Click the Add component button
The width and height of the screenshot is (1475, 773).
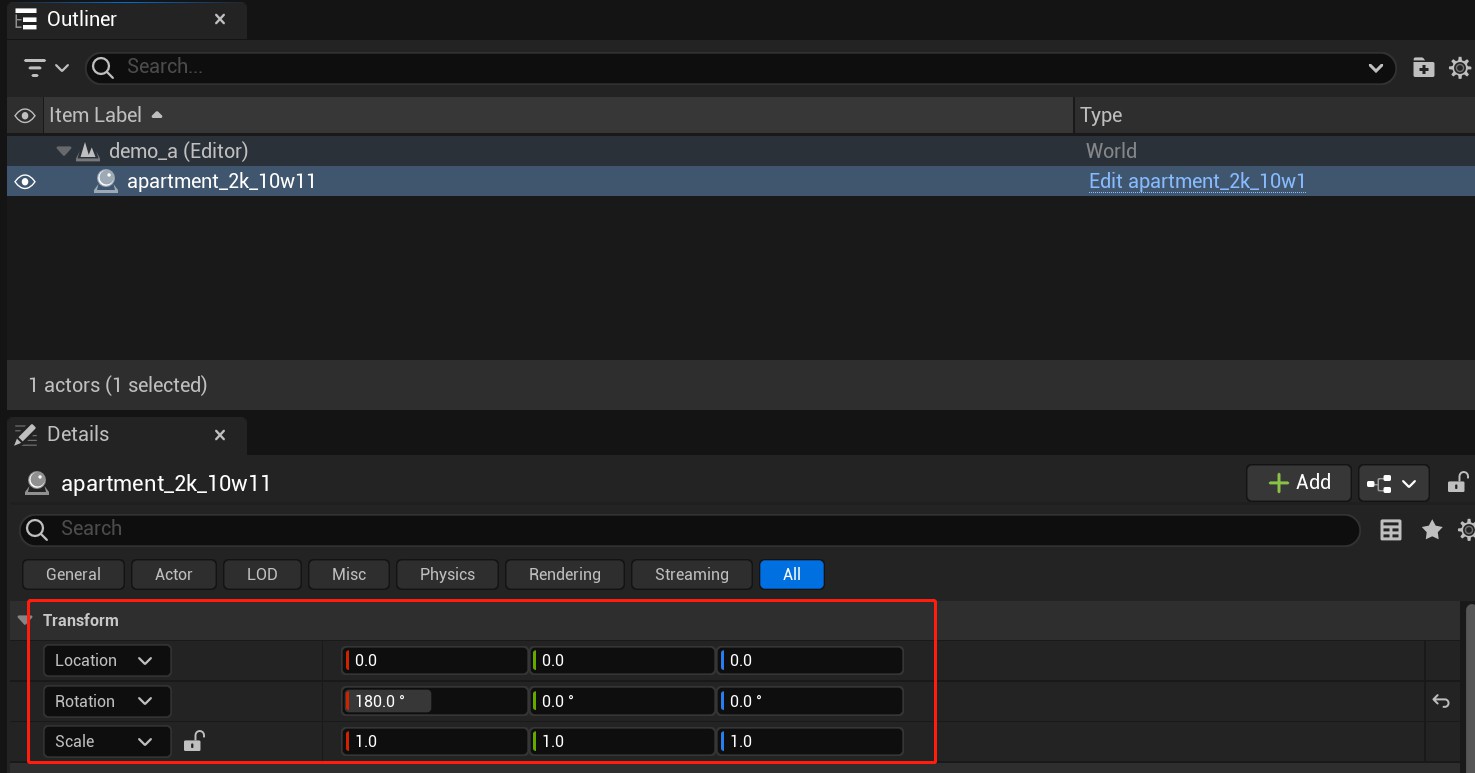(x=1299, y=483)
